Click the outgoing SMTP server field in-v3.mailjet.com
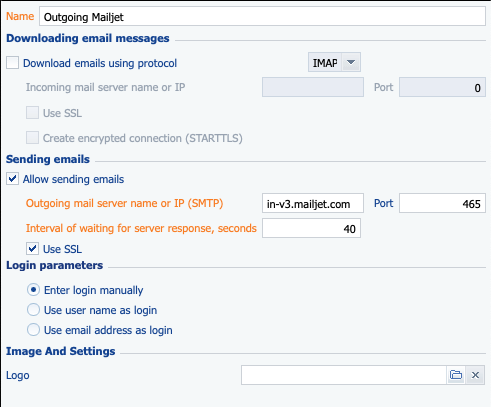491x407 pixels. (313, 203)
